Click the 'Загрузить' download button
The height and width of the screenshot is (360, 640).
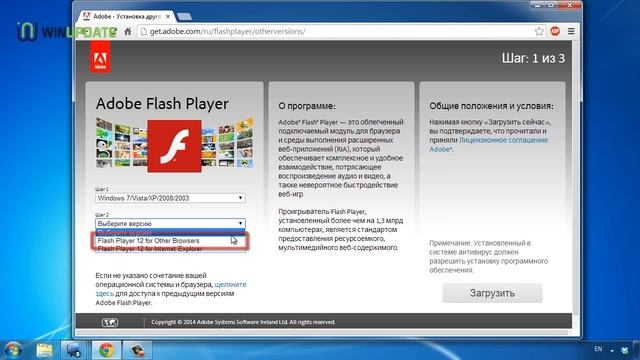[x=492, y=293]
